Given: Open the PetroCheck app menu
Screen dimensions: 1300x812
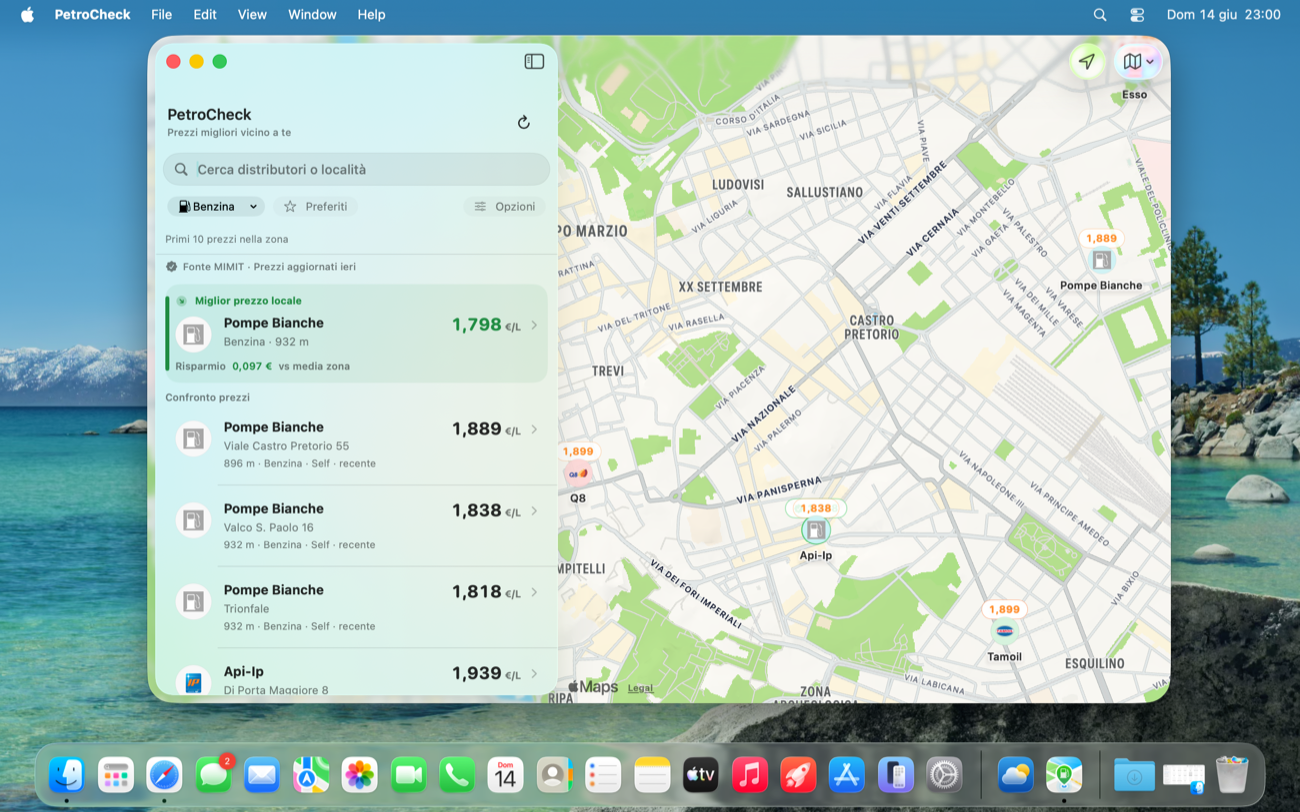Looking at the screenshot, I should pos(93,14).
